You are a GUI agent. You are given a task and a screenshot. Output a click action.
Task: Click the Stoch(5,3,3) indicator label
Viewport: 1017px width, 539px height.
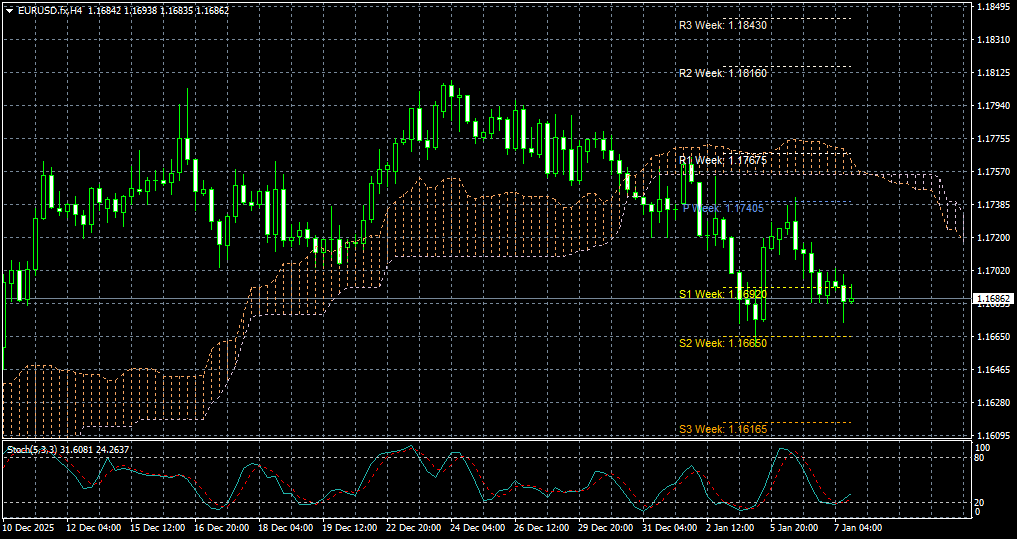(x=32, y=449)
